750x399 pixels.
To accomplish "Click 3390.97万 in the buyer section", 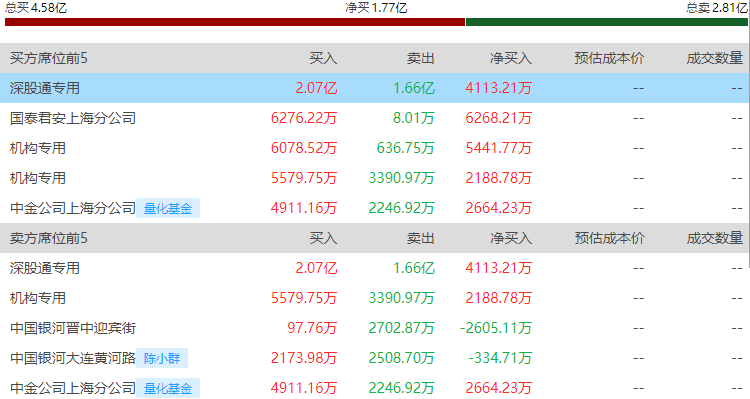I will click(402, 178).
